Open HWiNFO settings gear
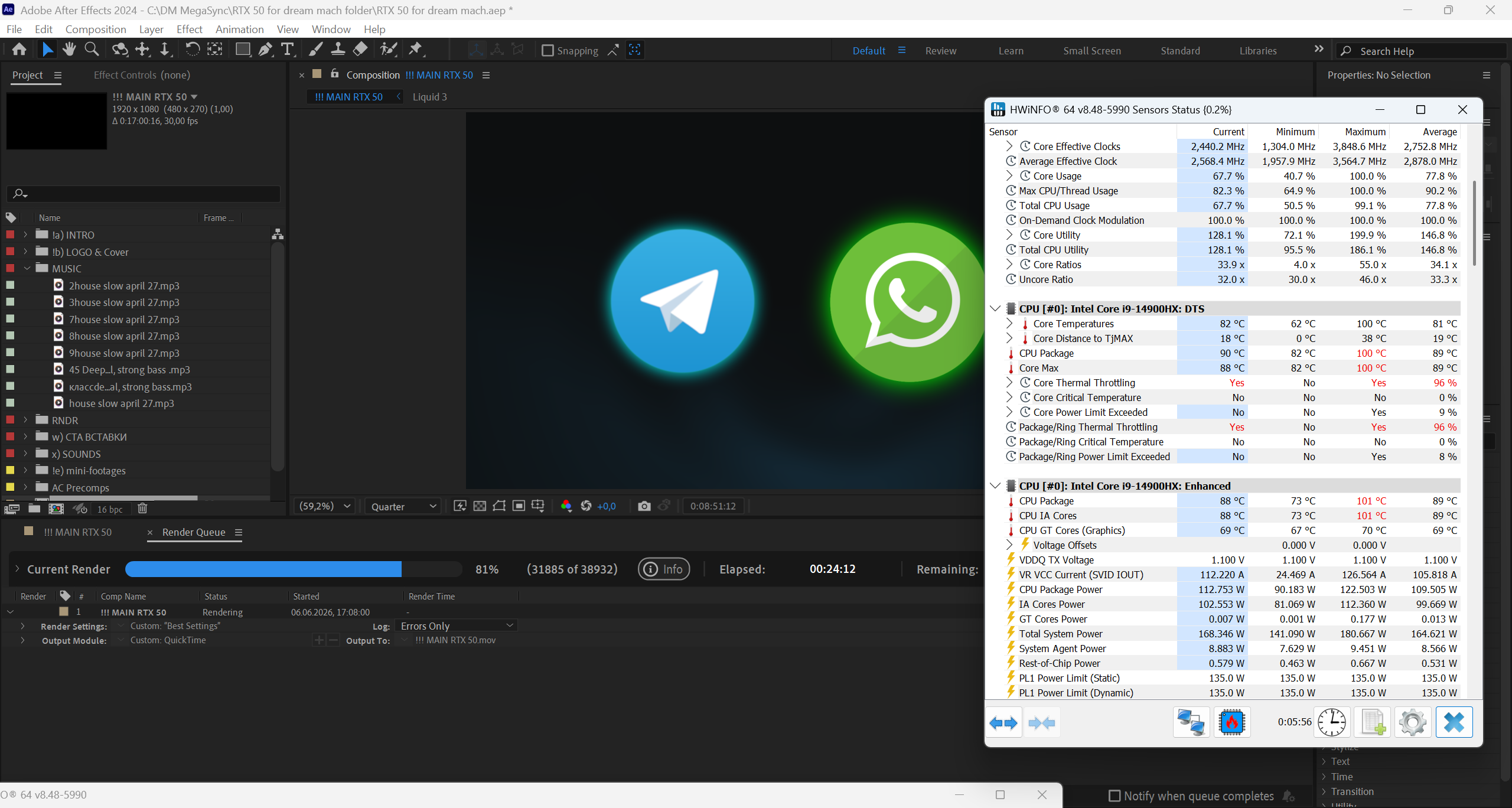Image resolution: width=1512 pixels, height=808 pixels. 1413,722
